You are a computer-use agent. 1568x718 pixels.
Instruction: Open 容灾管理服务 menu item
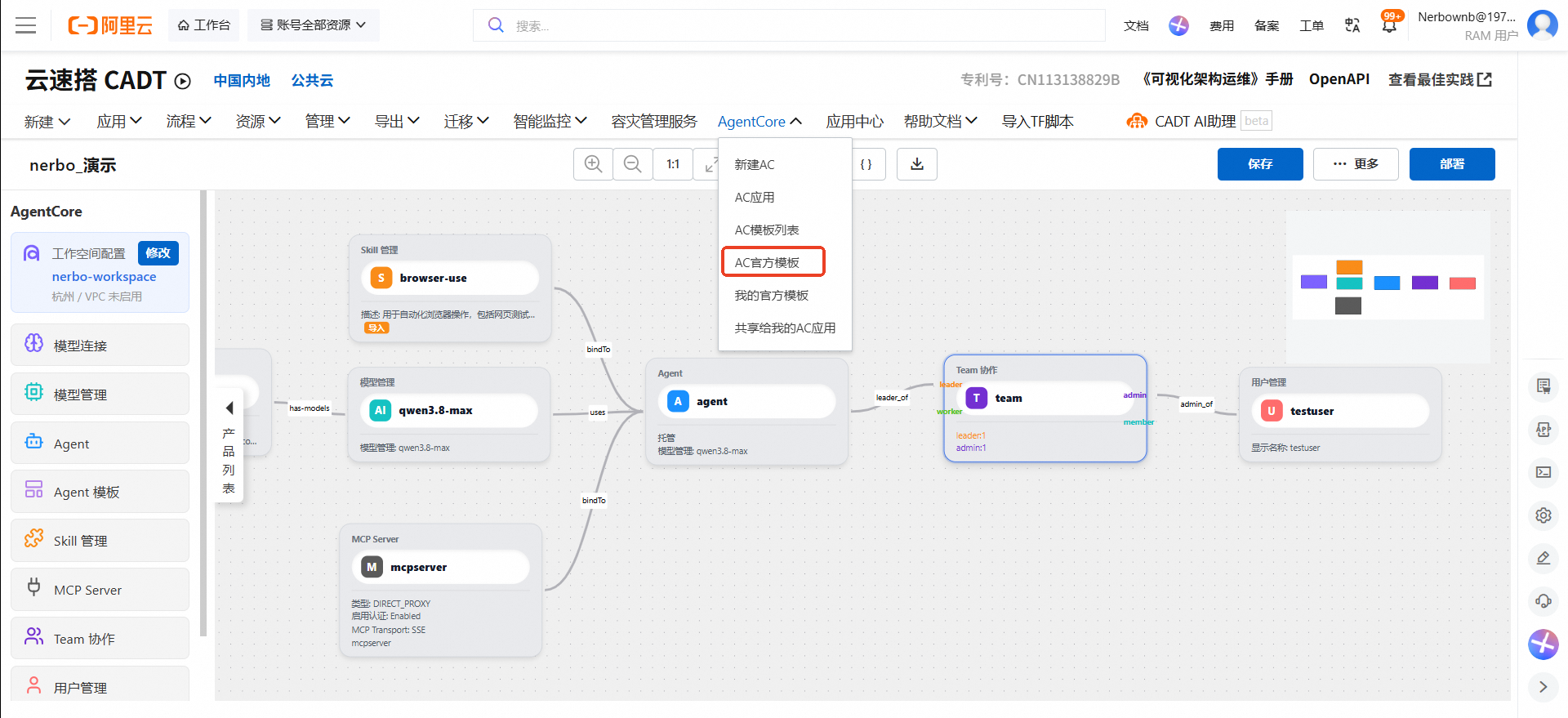pos(654,122)
